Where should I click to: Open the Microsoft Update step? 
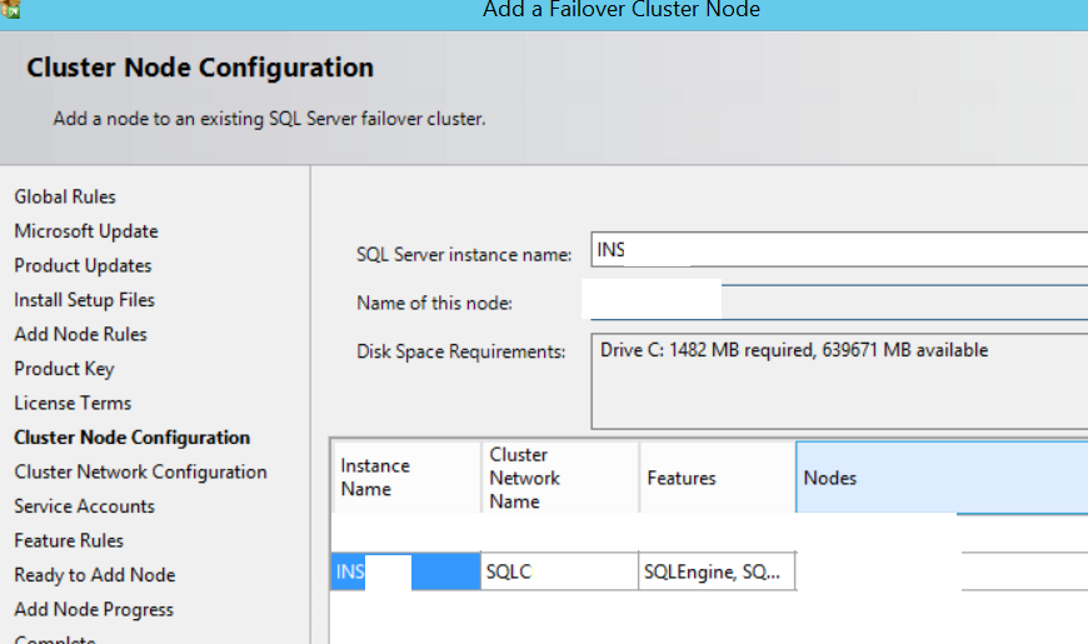click(86, 231)
